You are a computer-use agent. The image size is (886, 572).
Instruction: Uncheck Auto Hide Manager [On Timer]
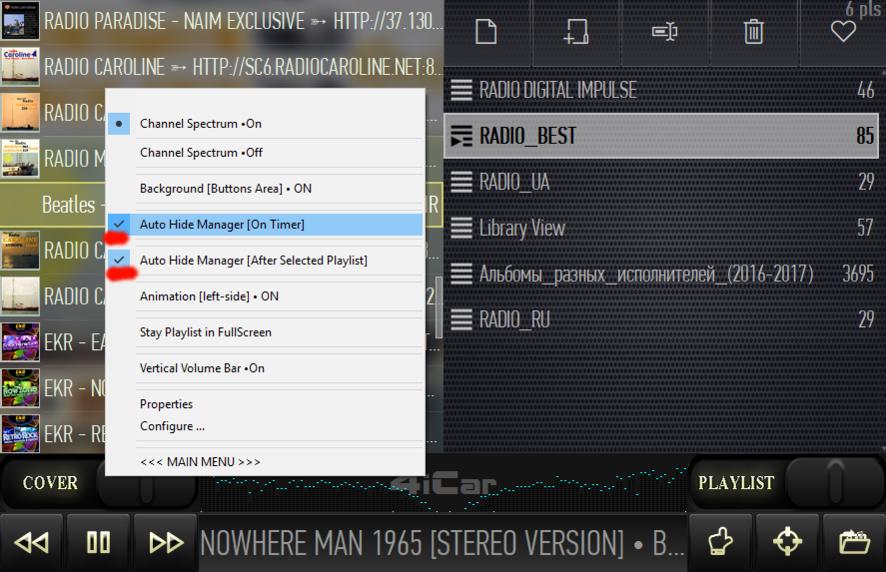coord(222,224)
